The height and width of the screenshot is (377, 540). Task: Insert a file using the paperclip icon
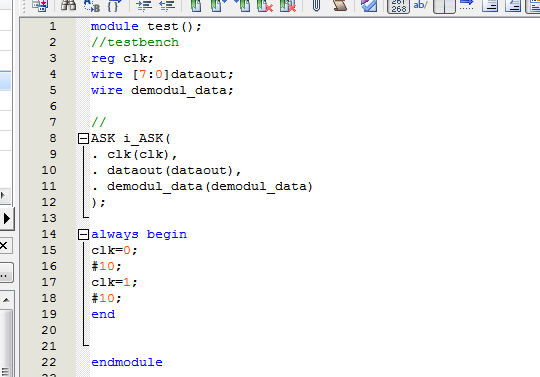coord(316,5)
